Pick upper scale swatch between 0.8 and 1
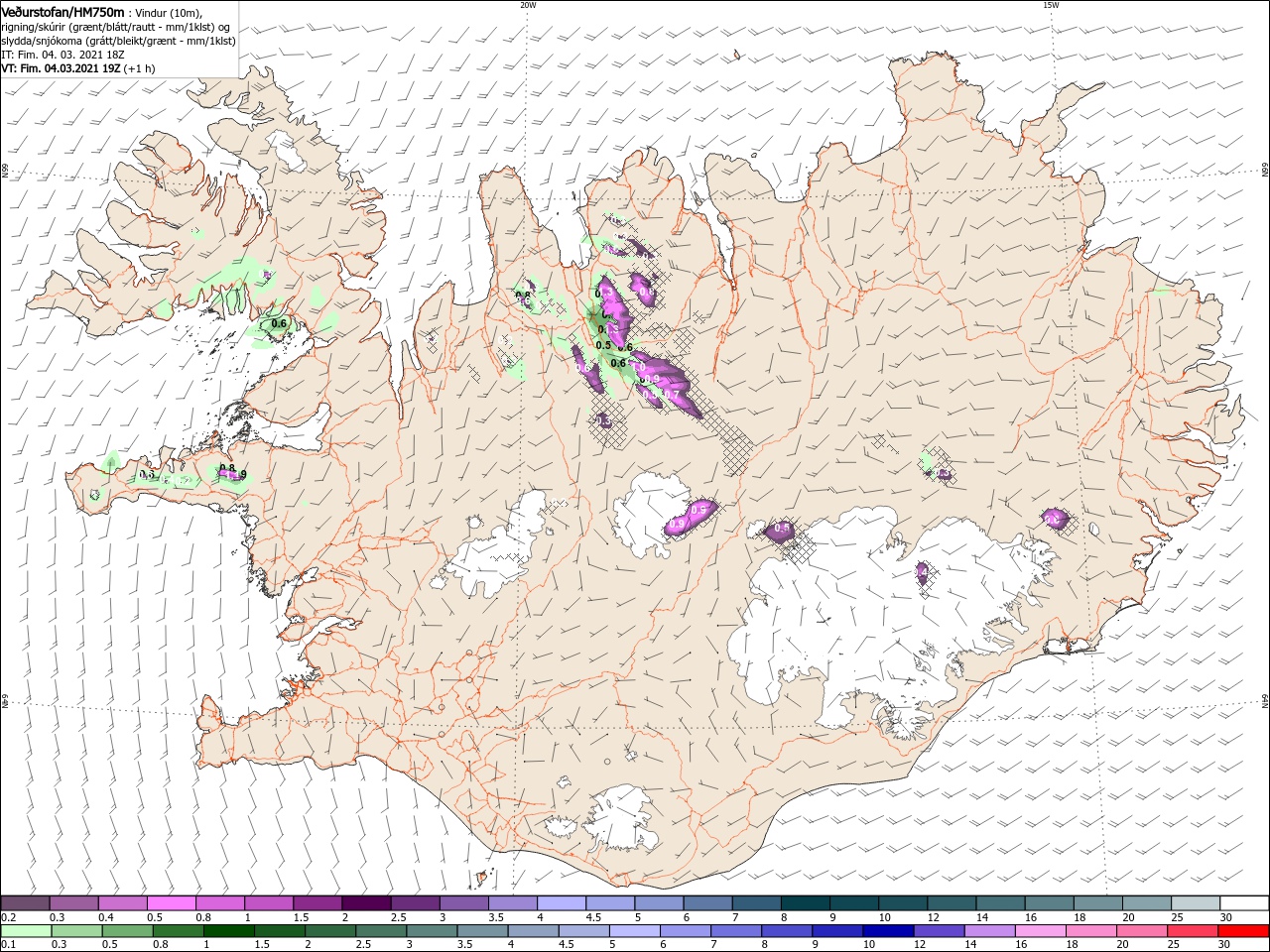Image resolution: width=1270 pixels, height=952 pixels. point(219,902)
